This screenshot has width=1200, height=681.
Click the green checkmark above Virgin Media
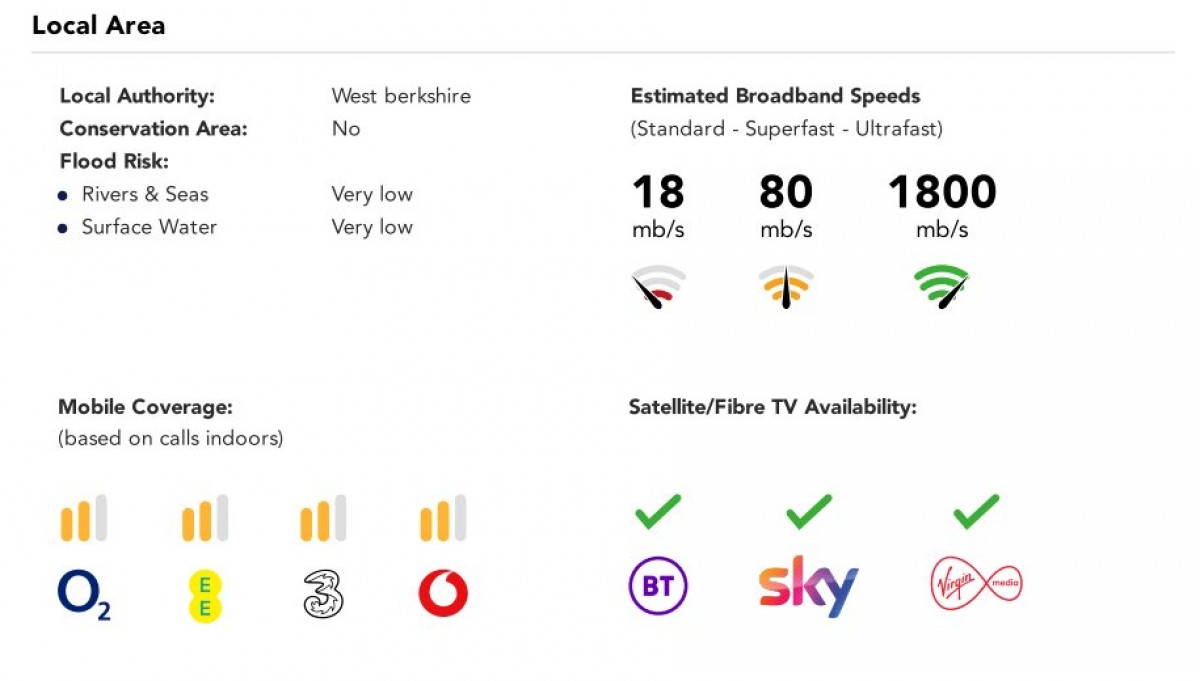click(976, 511)
